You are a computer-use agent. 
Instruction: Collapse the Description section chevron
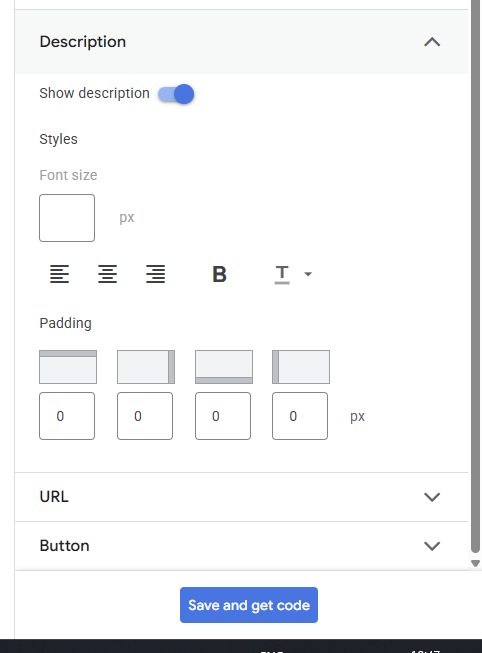[432, 42]
